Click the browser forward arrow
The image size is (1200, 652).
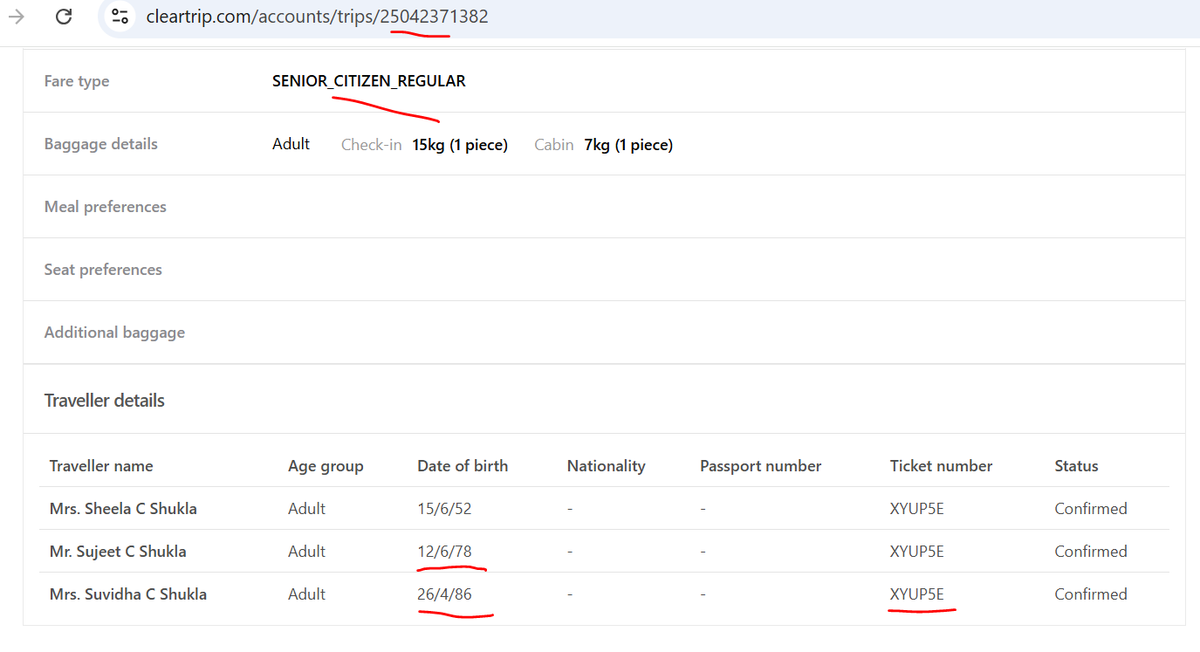(16, 16)
